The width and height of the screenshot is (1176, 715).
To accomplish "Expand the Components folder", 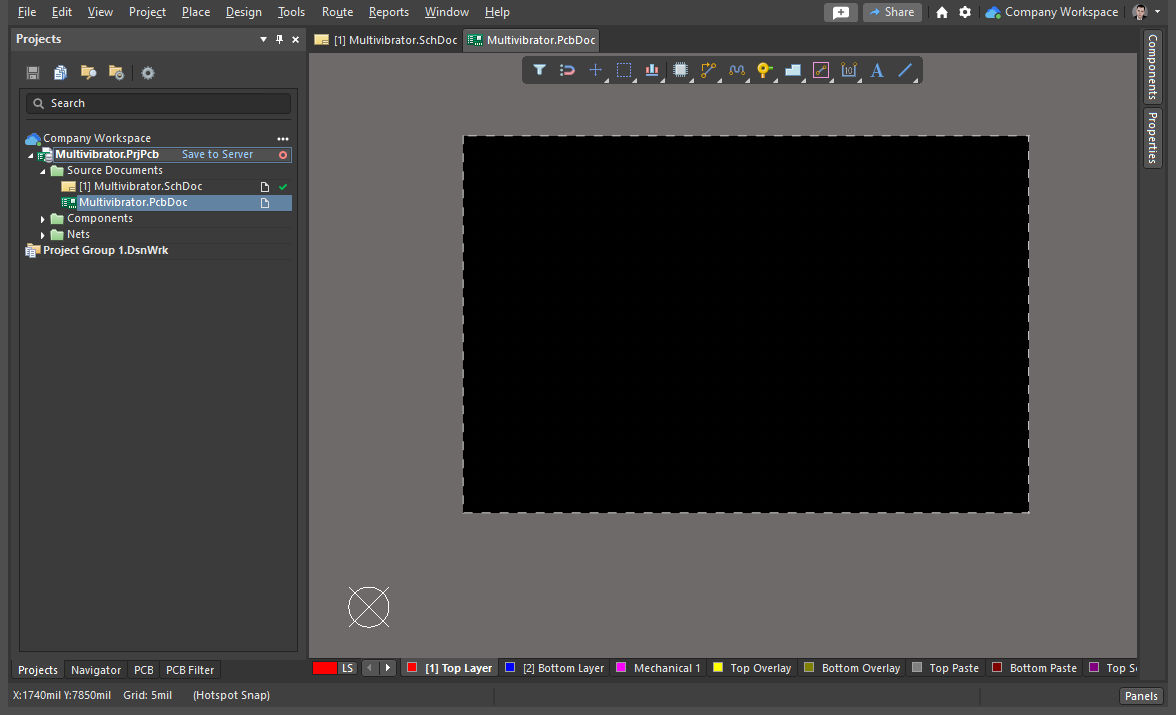I will (43, 219).
